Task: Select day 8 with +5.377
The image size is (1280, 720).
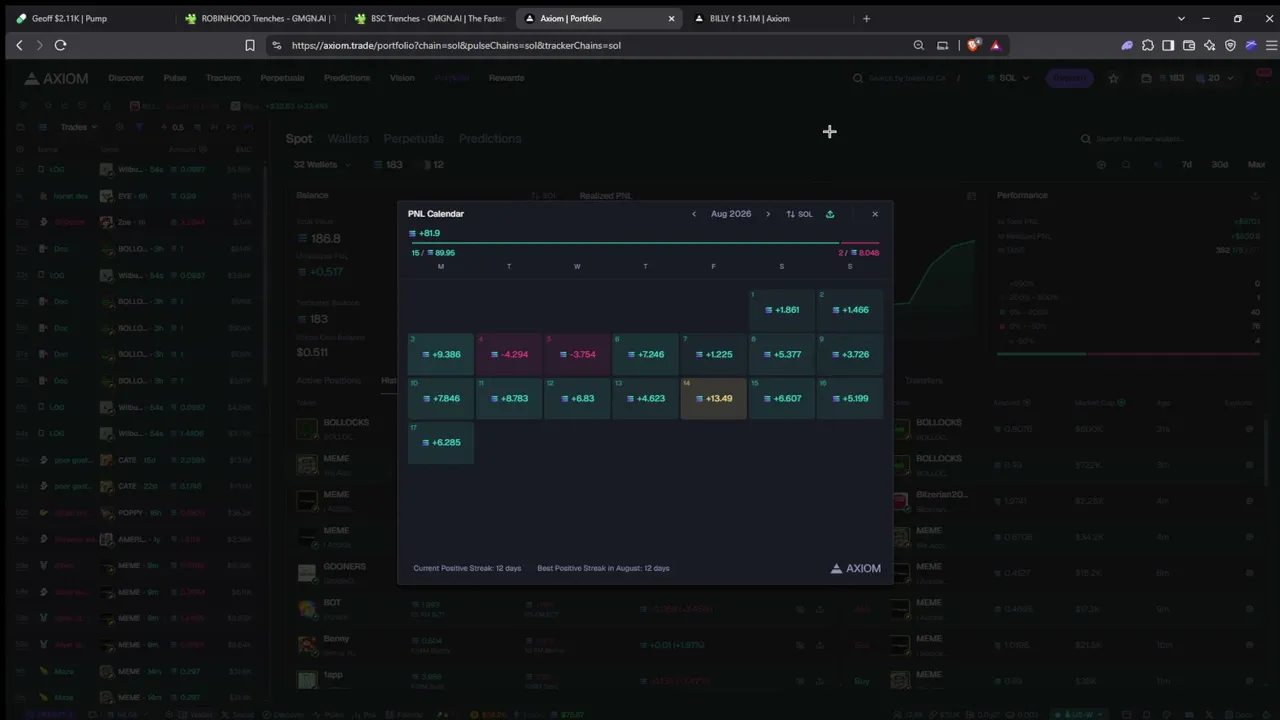Action: 782,354
